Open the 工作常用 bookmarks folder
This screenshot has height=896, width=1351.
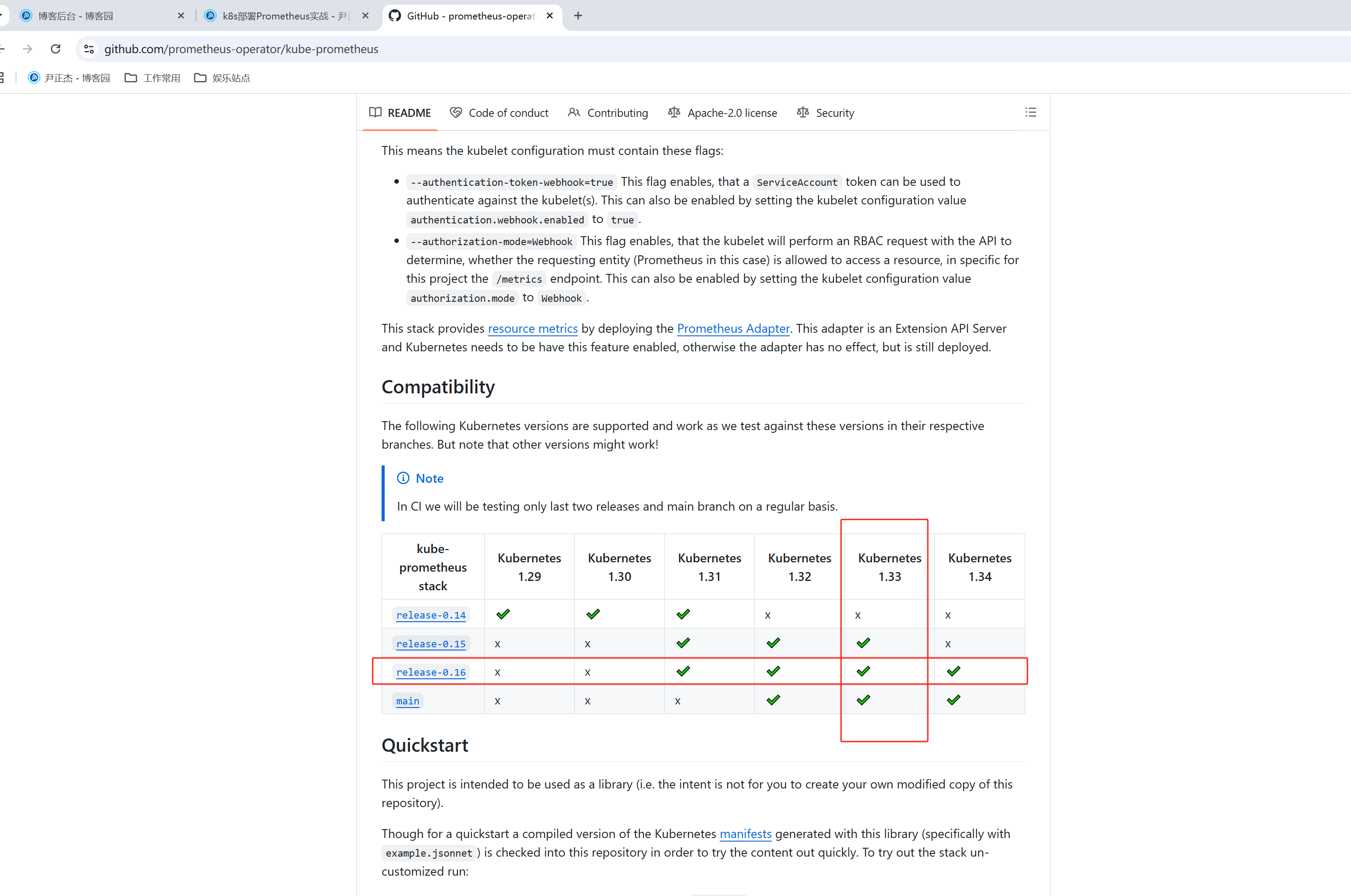point(153,78)
